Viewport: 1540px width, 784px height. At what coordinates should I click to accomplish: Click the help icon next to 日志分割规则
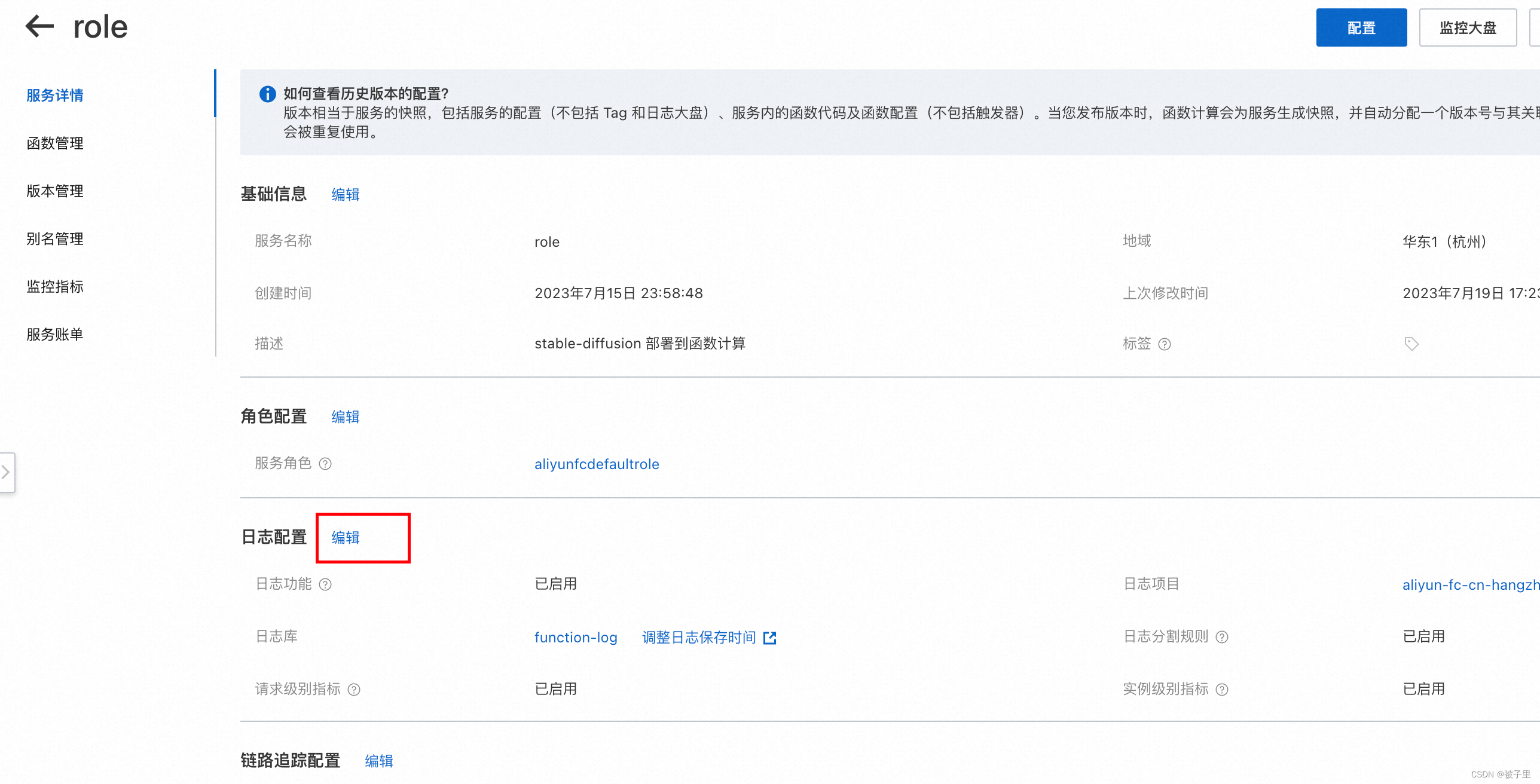[x=1222, y=637]
